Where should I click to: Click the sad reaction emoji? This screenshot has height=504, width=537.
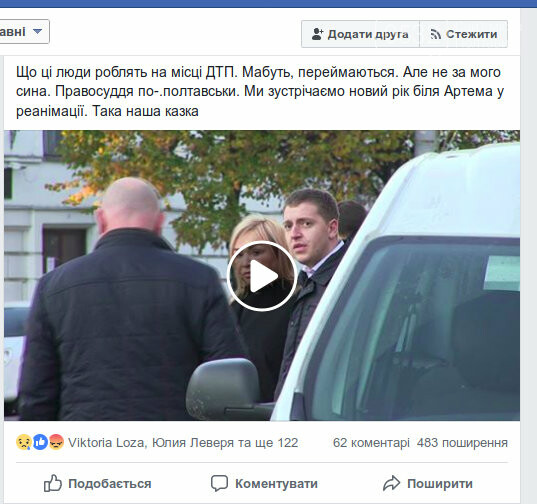coord(24,442)
